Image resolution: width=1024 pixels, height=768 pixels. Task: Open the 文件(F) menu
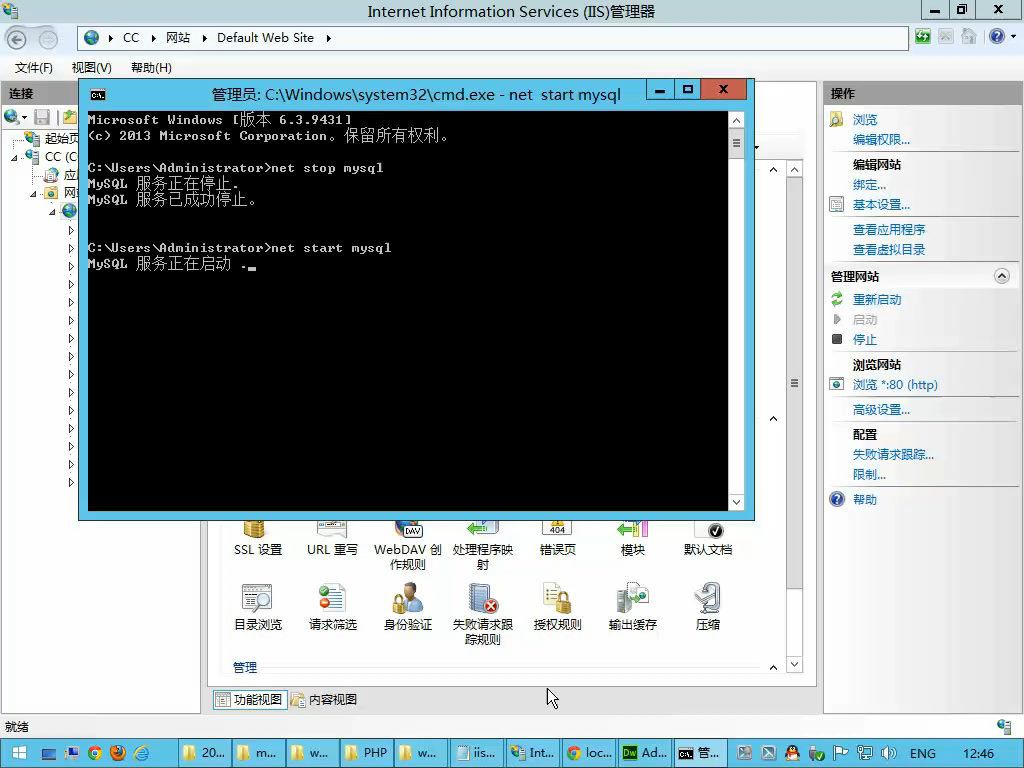[33, 68]
